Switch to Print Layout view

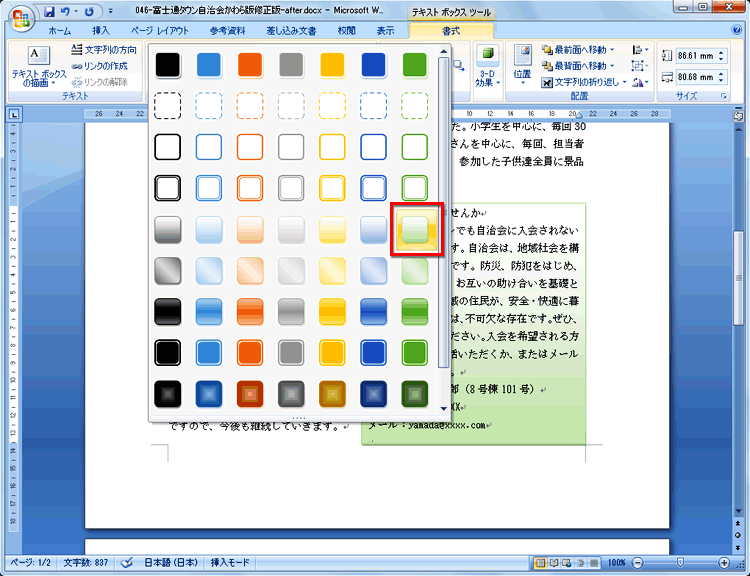(540, 563)
